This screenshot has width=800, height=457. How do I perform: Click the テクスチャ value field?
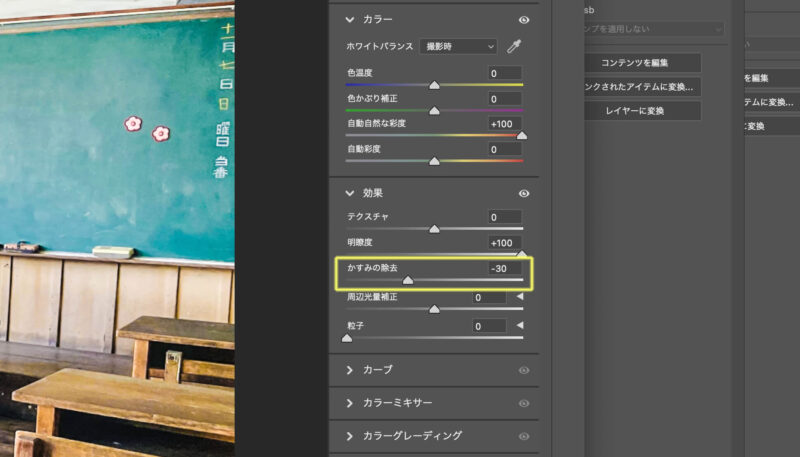[x=505, y=217]
